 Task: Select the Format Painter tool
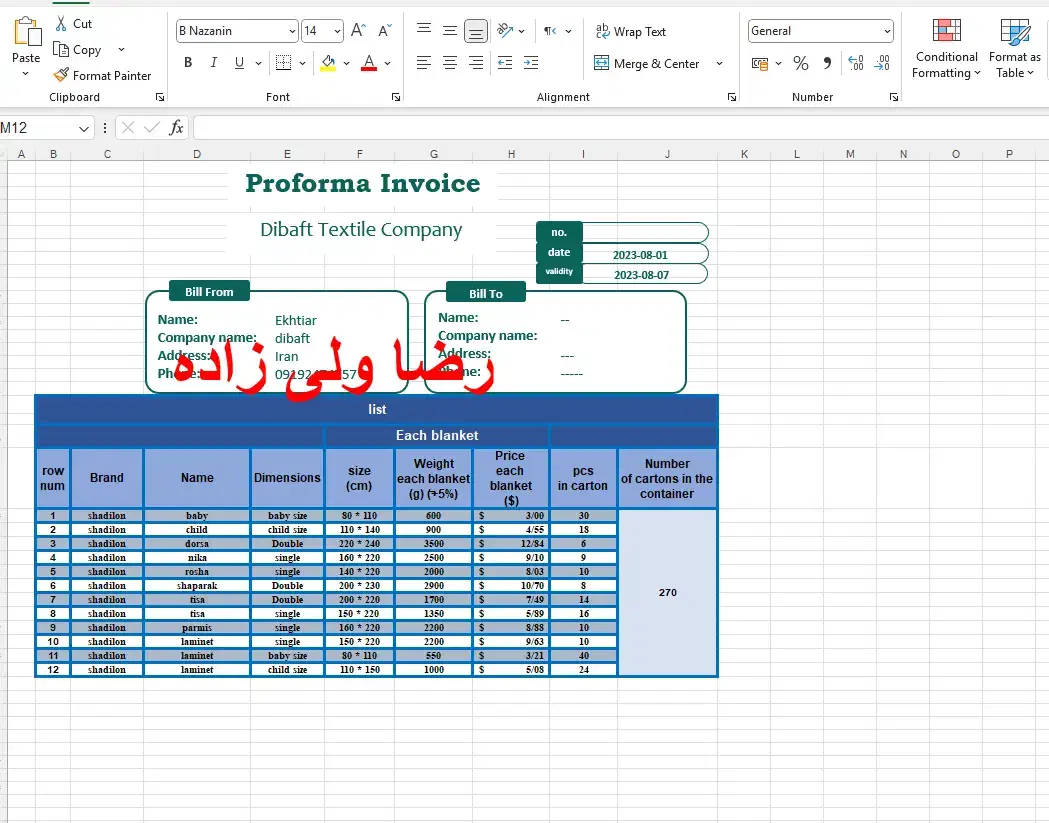pyautogui.click(x=103, y=75)
